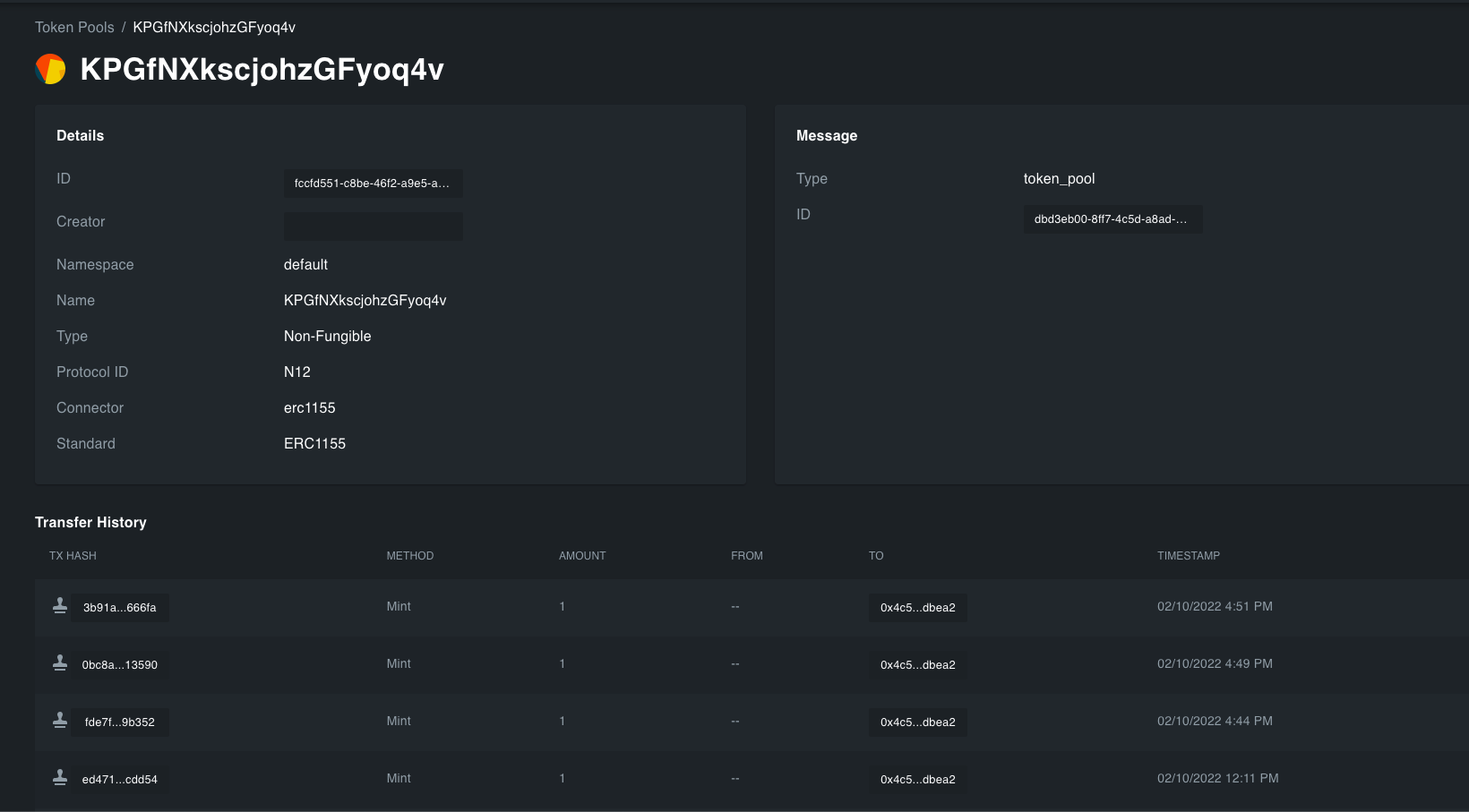Copy the message ID dbd3eb00 chip
1469x812 pixels.
coord(1112,218)
